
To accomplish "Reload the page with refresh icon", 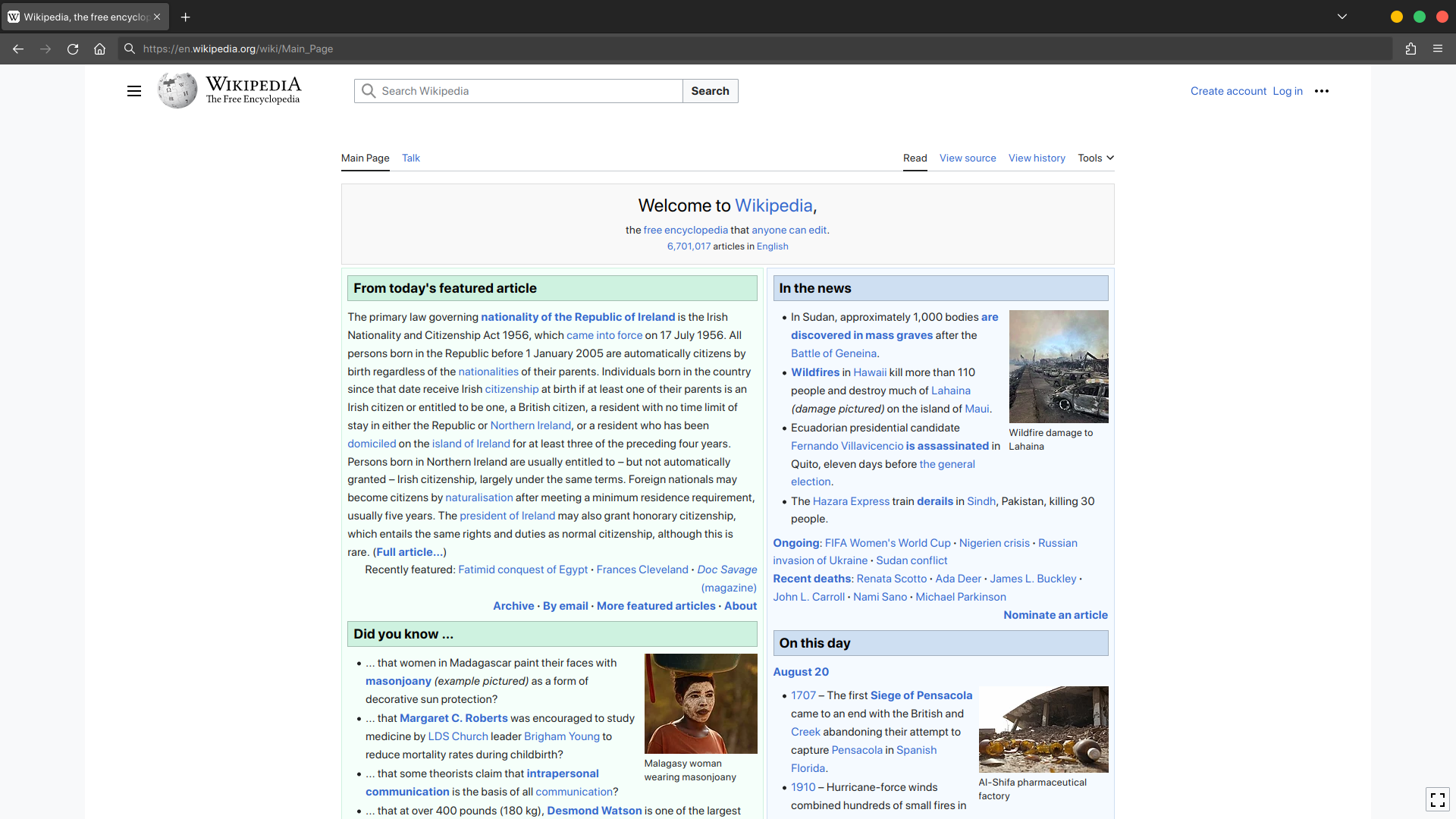I will [x=73, y=49].
